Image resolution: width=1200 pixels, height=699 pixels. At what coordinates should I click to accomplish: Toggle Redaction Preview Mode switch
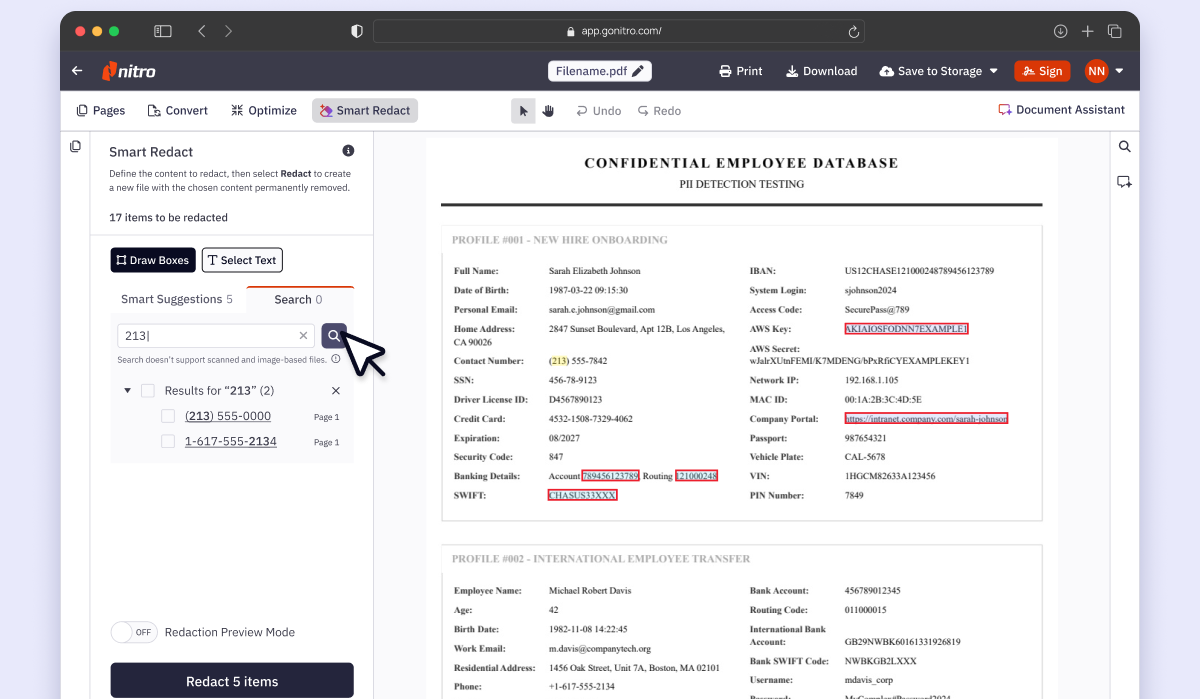134,632
